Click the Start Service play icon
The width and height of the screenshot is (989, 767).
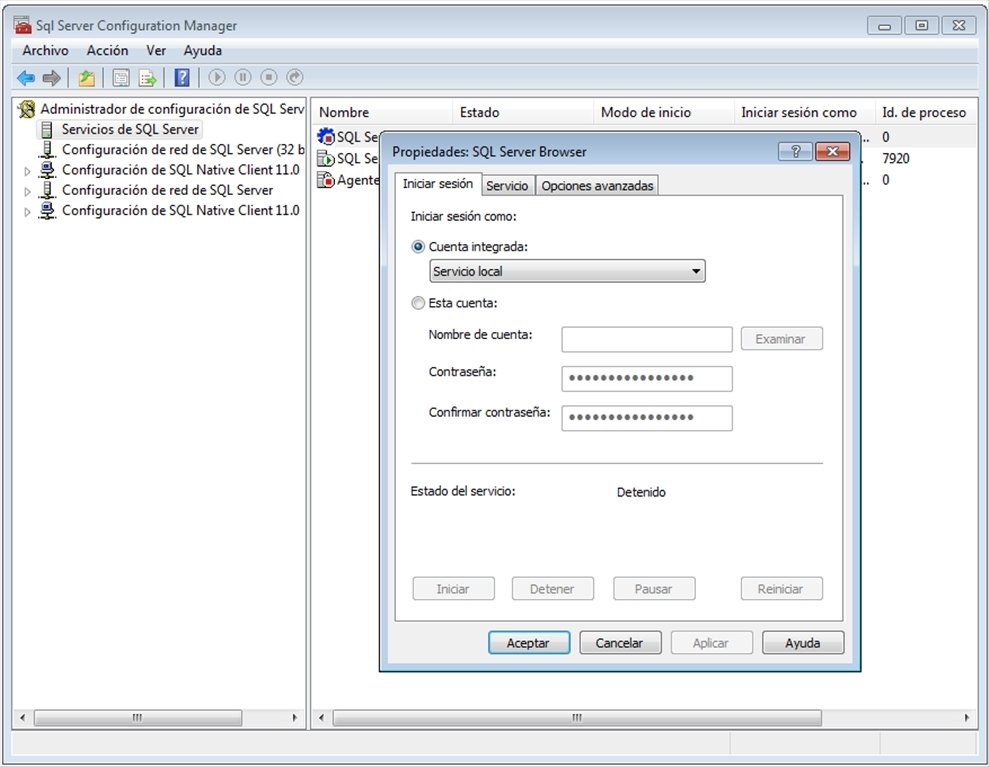point(216,77)
